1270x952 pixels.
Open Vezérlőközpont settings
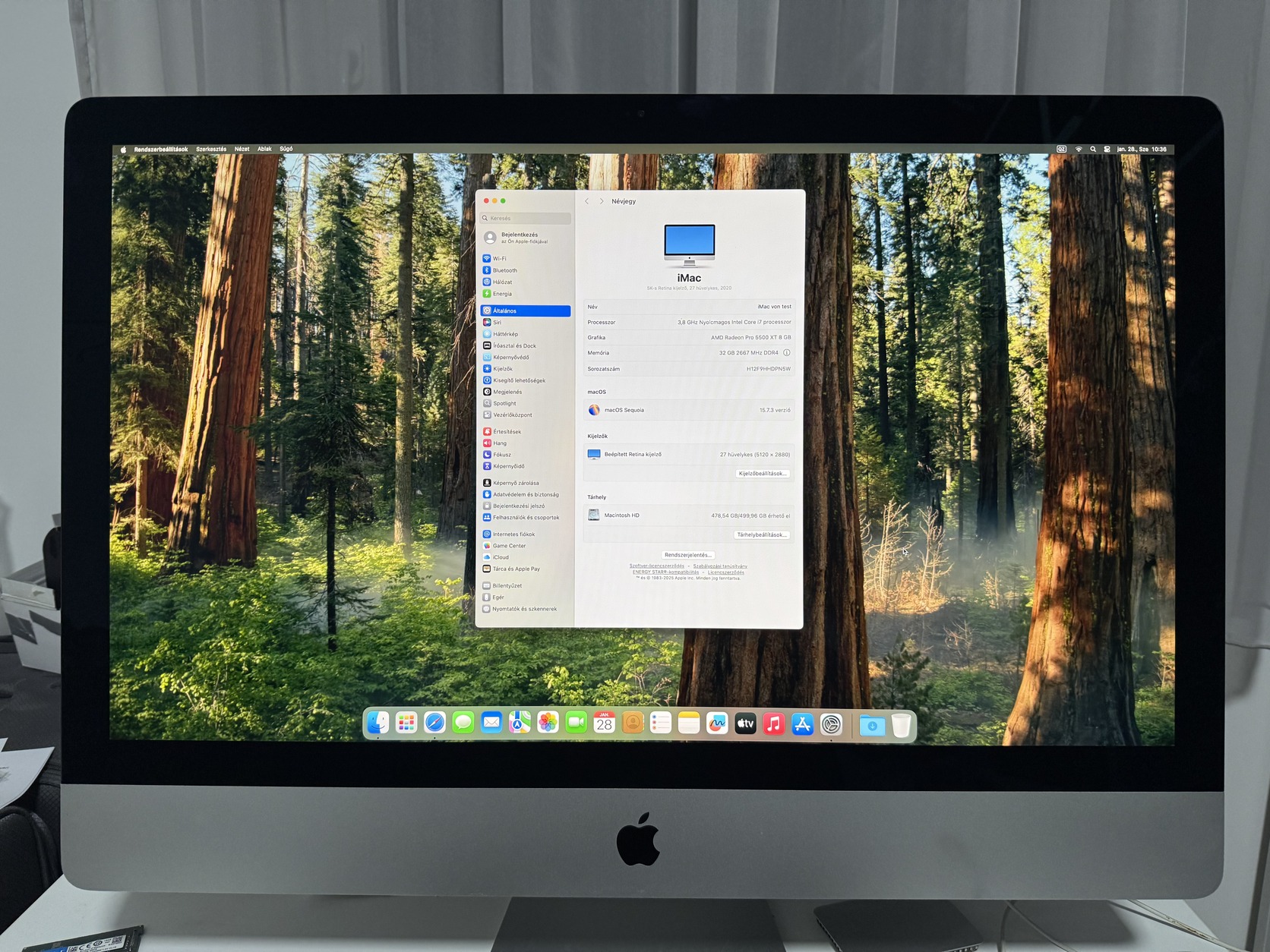coord(526,415)
